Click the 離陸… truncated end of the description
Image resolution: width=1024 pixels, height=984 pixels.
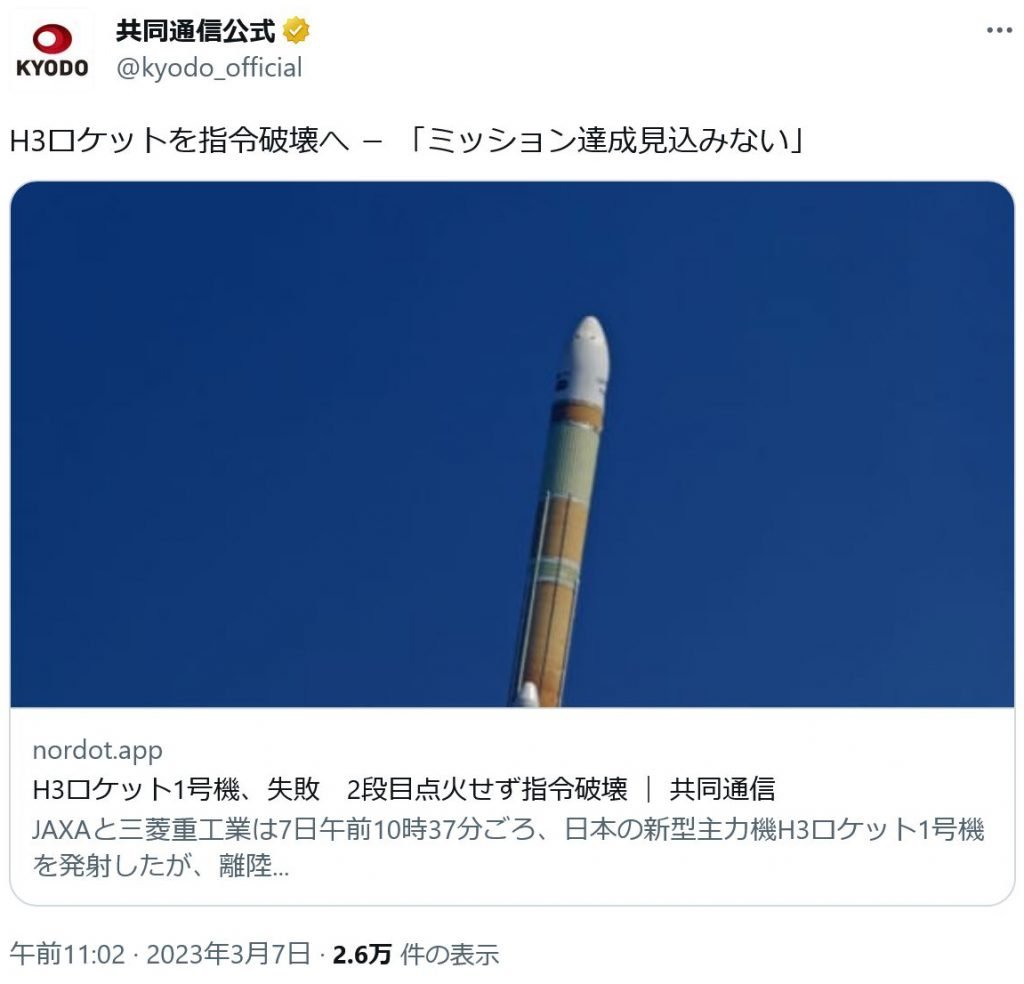pyautogui.click(x=254, y=866)
